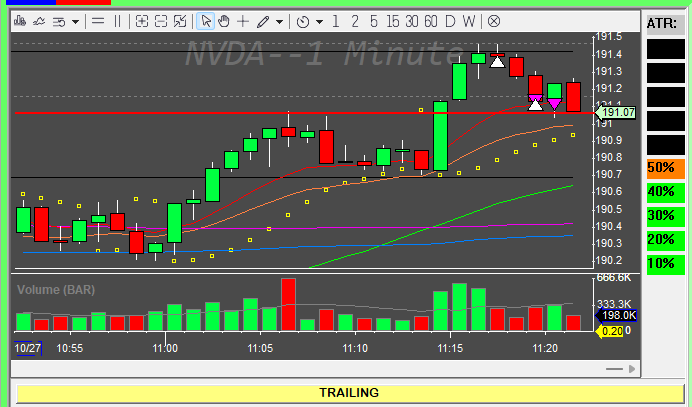Select the vertical lines tool
The width and height of the screenshot is (692, 407).
[117, 21]
